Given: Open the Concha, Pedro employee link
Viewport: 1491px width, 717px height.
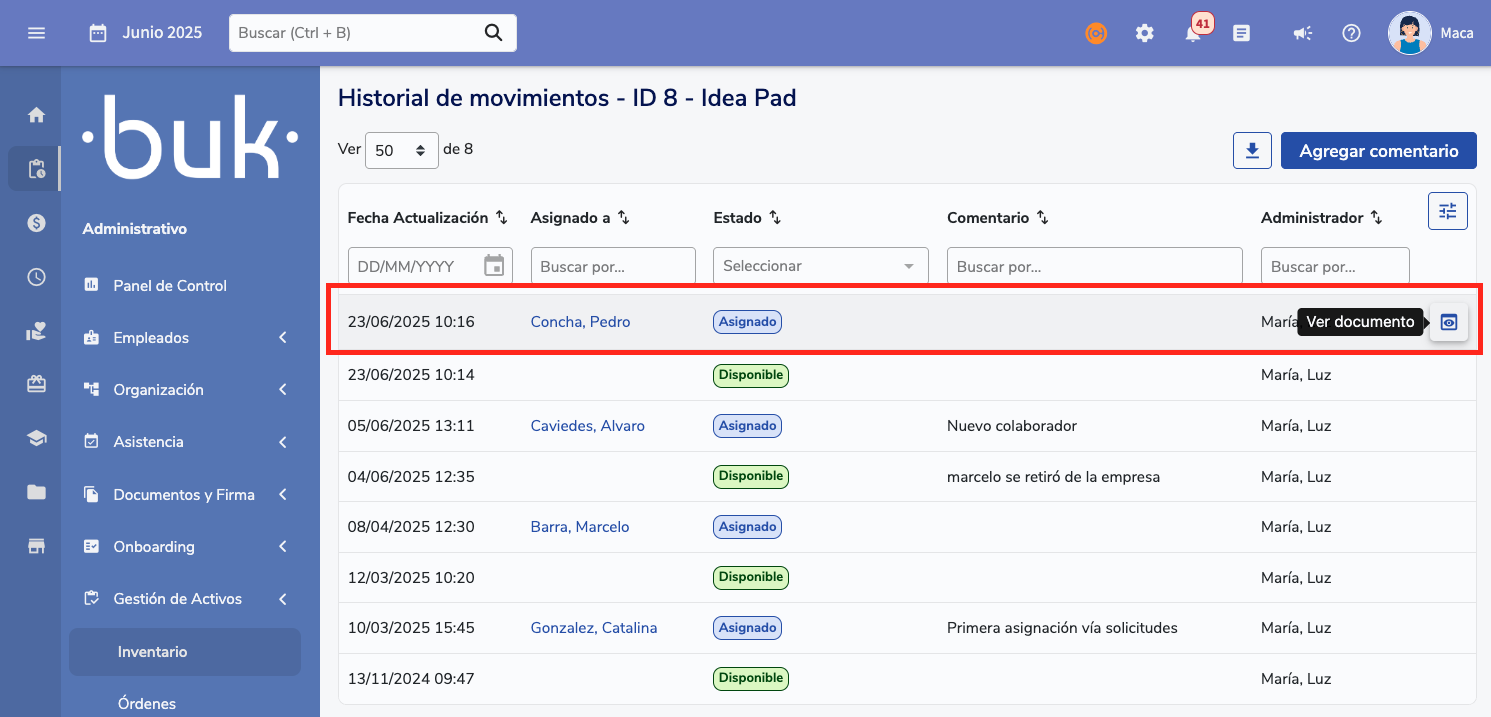Looking at the screenshot, I should [580, 322].
